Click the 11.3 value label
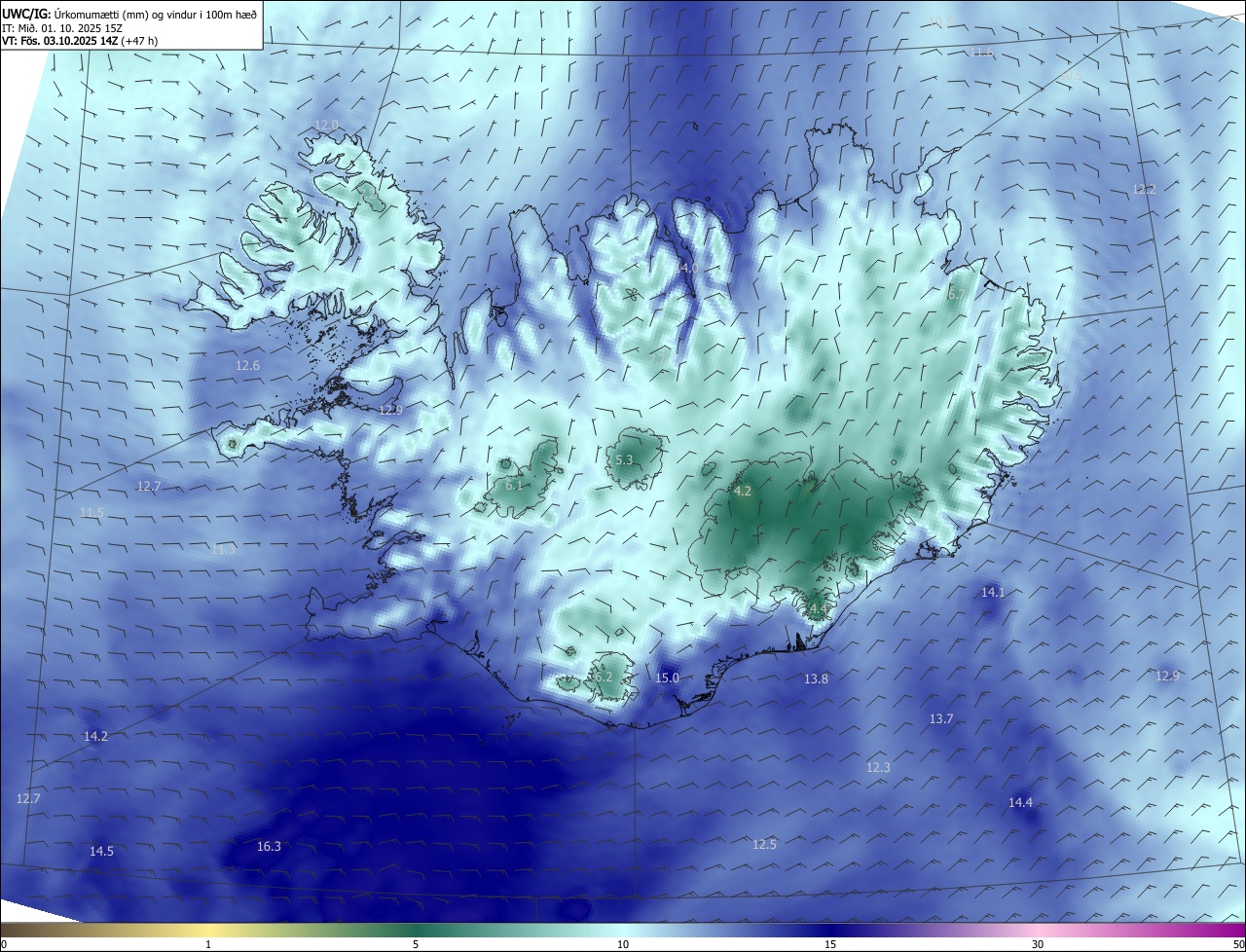The width and height of the screenshot is (1246, 952). pos(223,550)
